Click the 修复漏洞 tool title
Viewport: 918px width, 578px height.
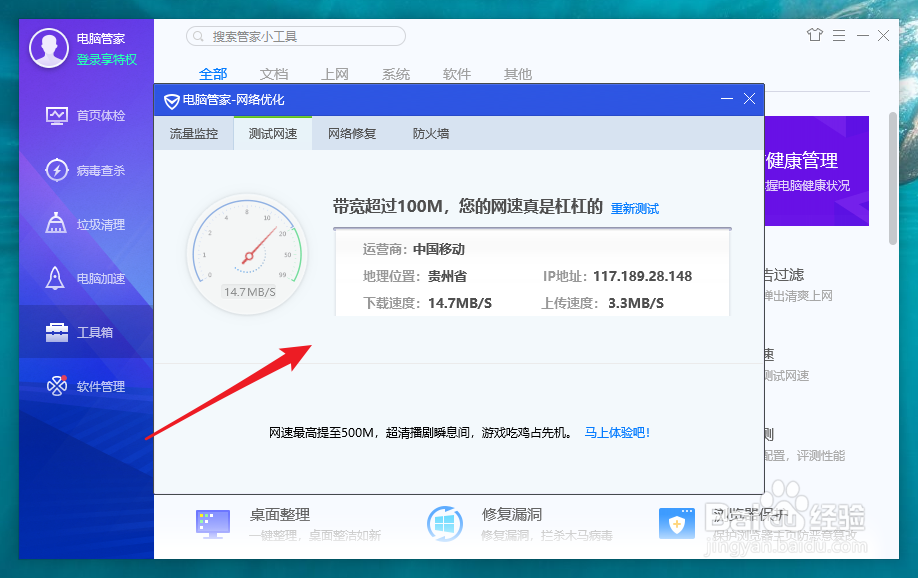pos(512,515)
